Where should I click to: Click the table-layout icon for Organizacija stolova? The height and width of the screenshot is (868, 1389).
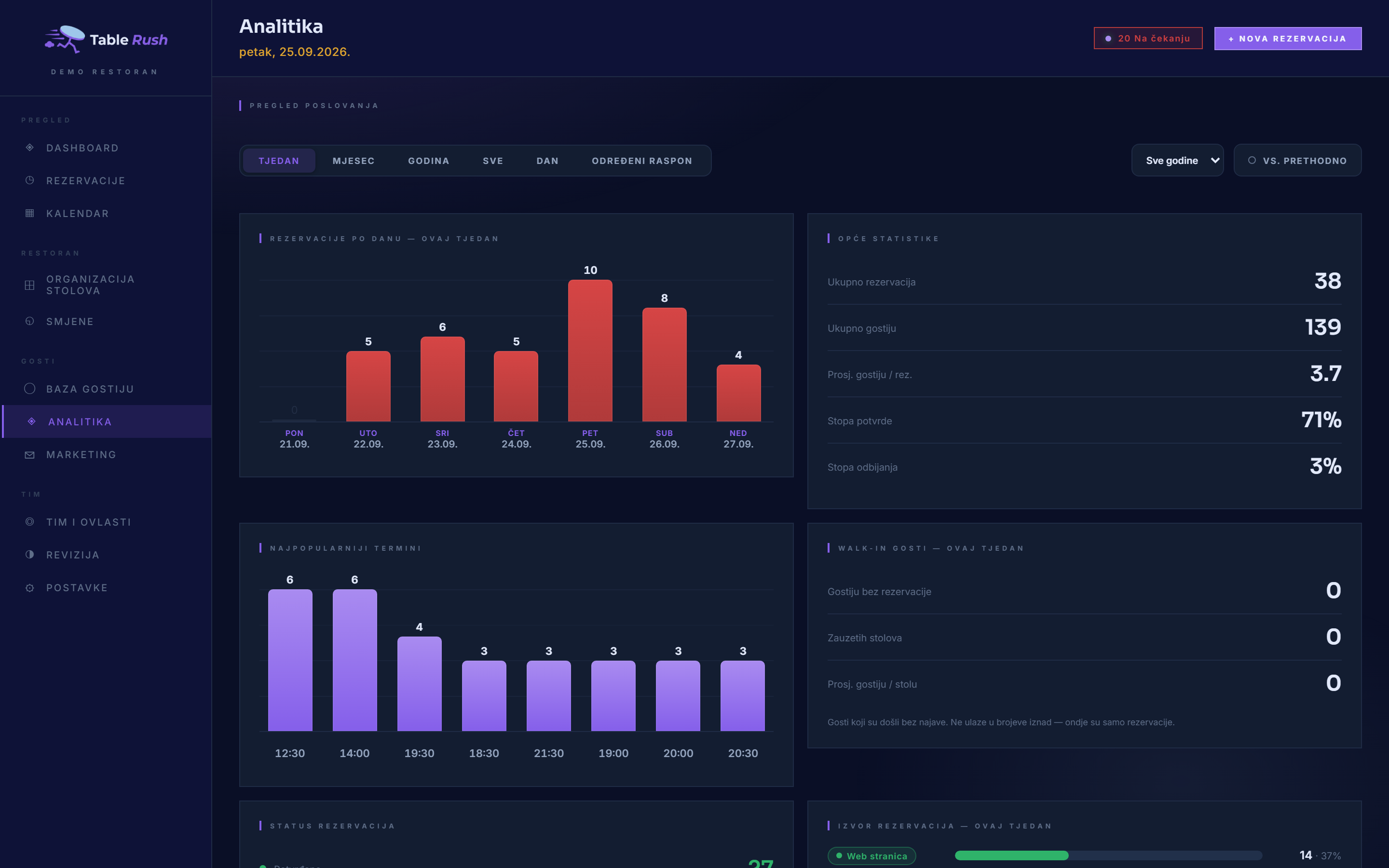(30, 285)
